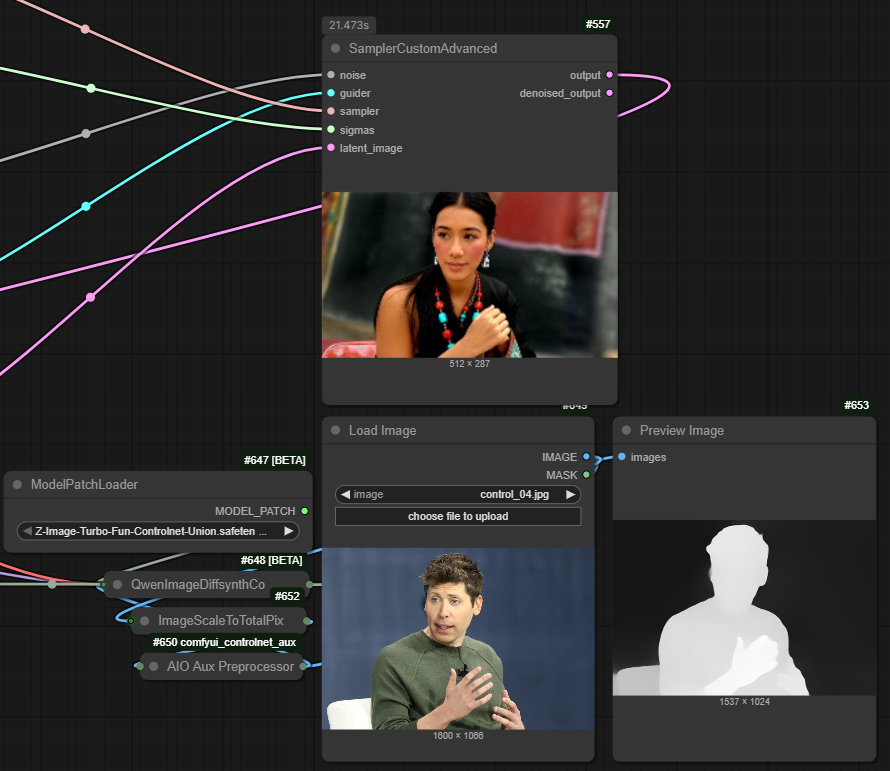890x771 pixels.
Task: Select next model patch with right arrow
Action: click(x=288, y=531)
